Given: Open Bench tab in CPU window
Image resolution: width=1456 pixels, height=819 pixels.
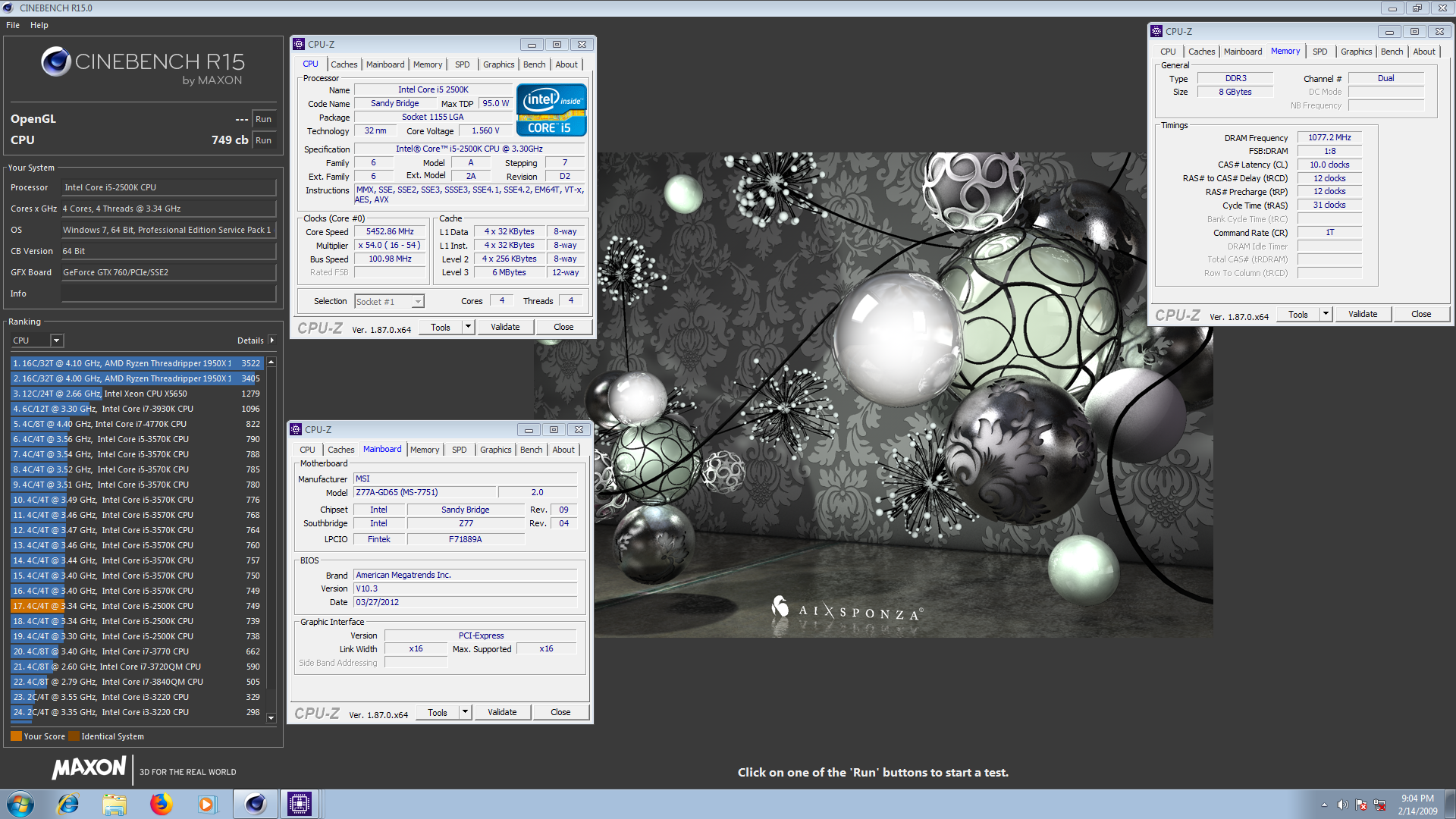Looking at the screenshot, I should click(534, 64).
